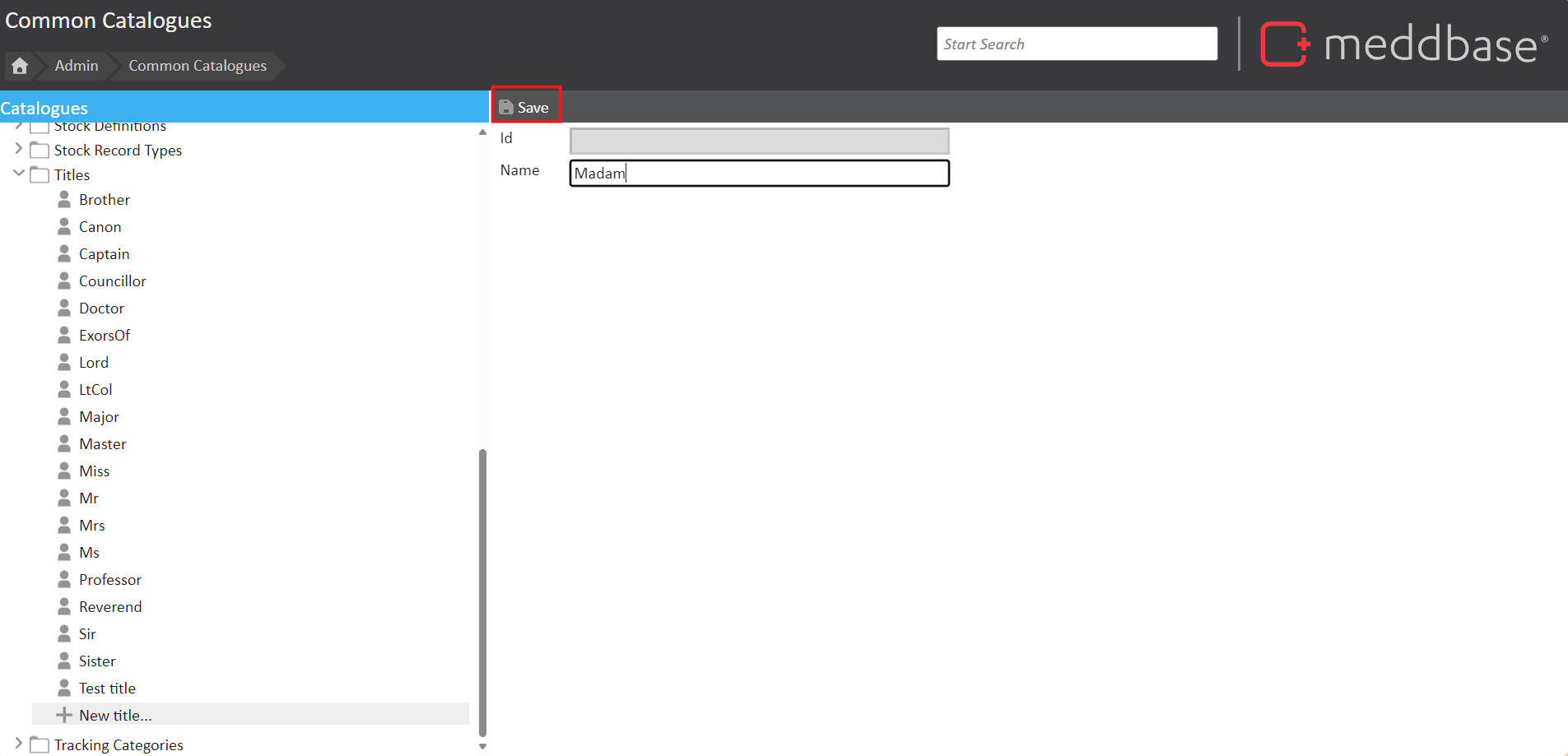1568x756 pixels.
Task: Select the Doctor title
Action: coord(101,308)
